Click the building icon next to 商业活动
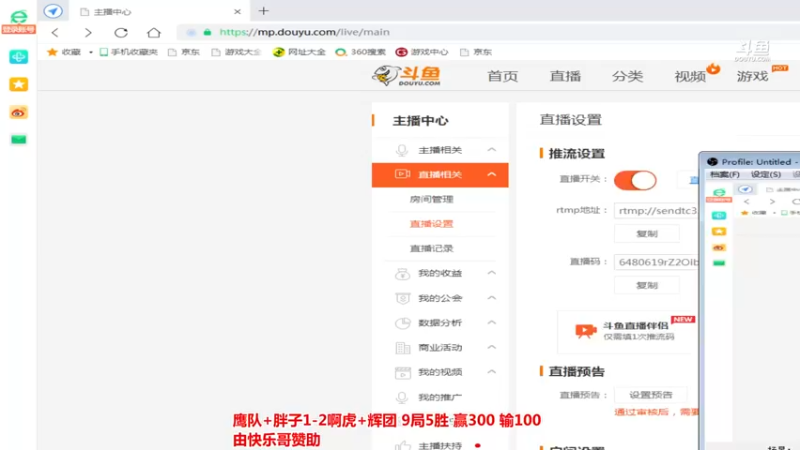 (x=403, y=347)
